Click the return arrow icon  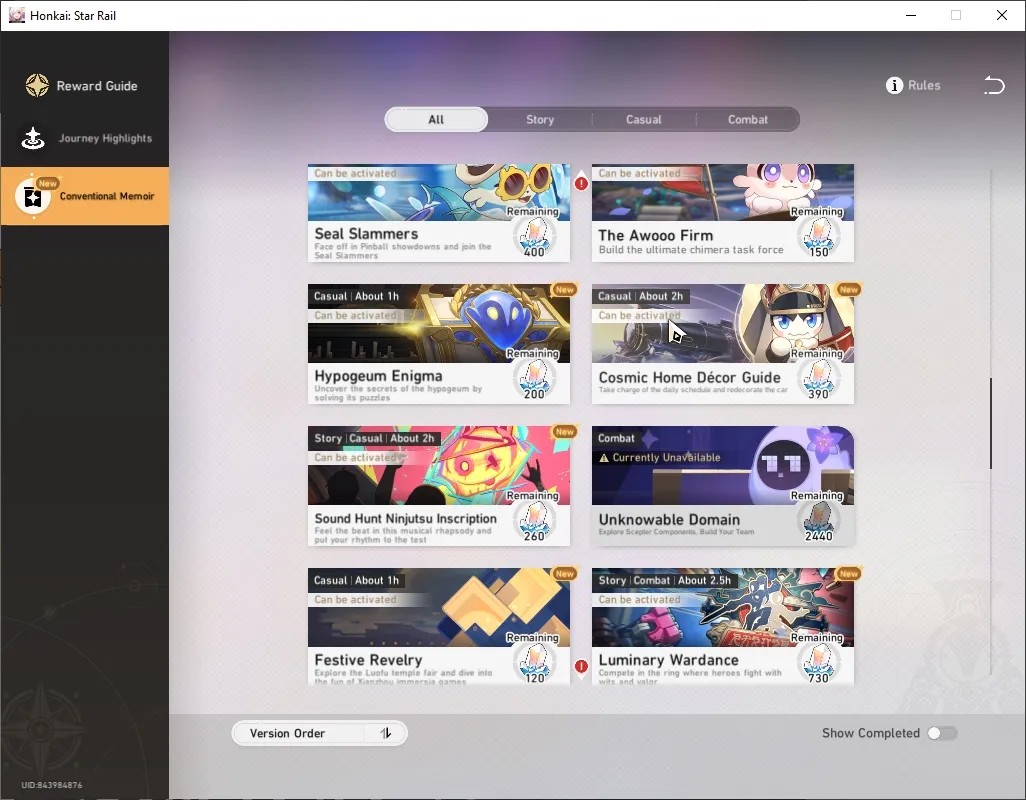coord(994,85)
